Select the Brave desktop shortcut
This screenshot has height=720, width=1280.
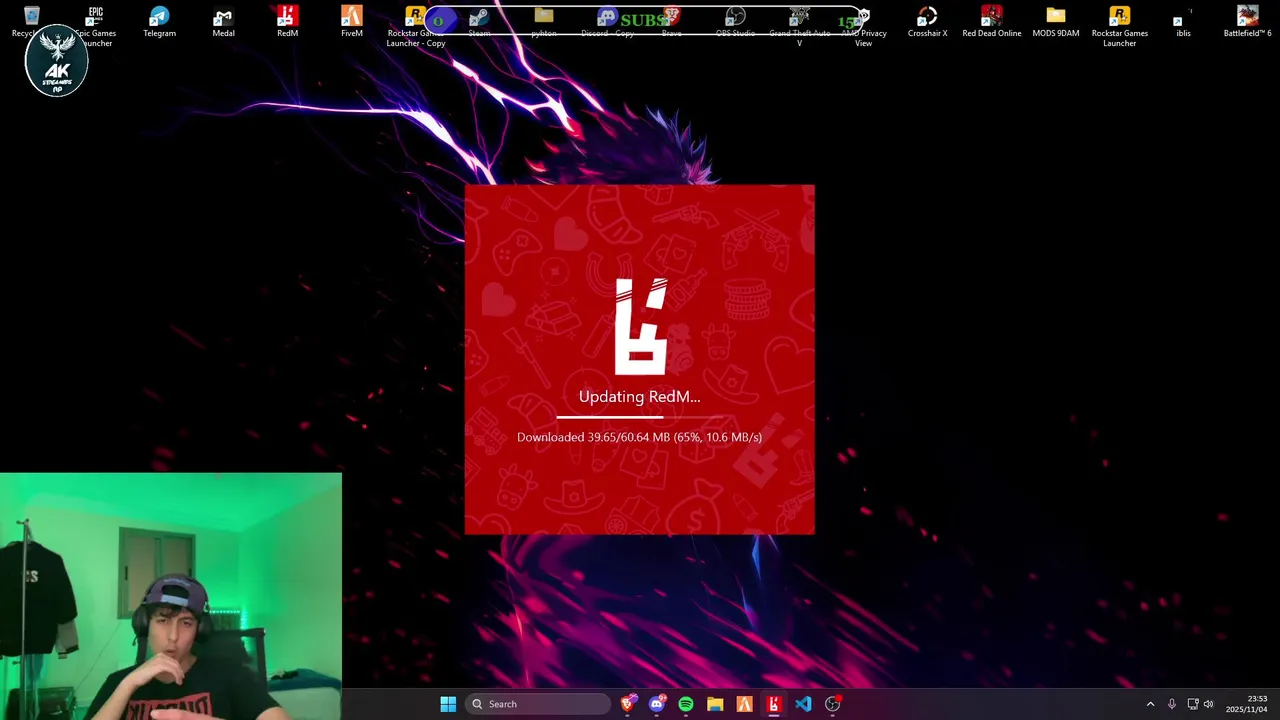[671, 22]
